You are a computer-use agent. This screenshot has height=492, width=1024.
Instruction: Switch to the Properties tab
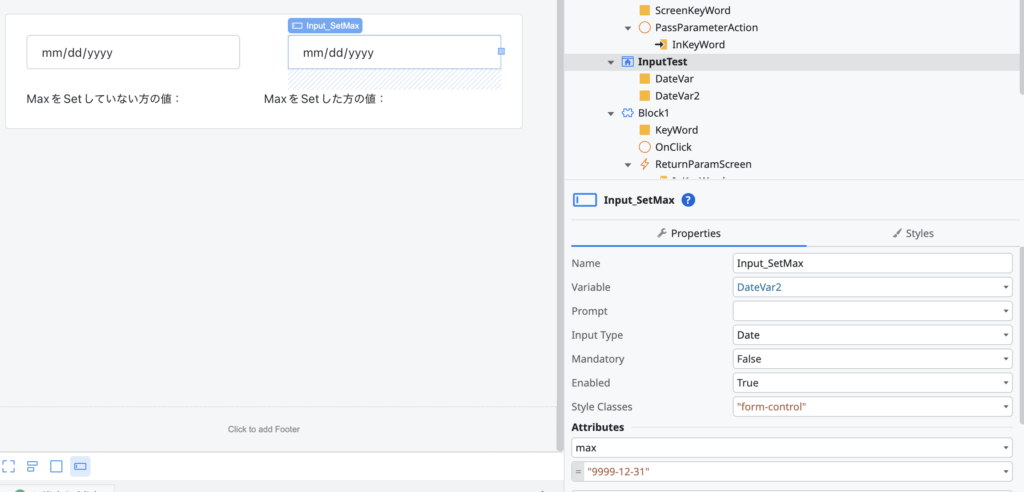tap(688, 233)
